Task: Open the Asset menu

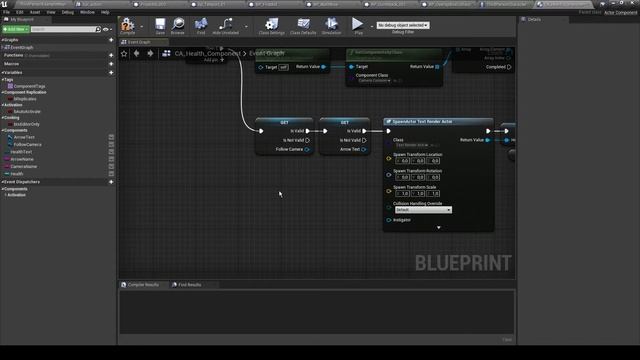Action: [35, 12]
